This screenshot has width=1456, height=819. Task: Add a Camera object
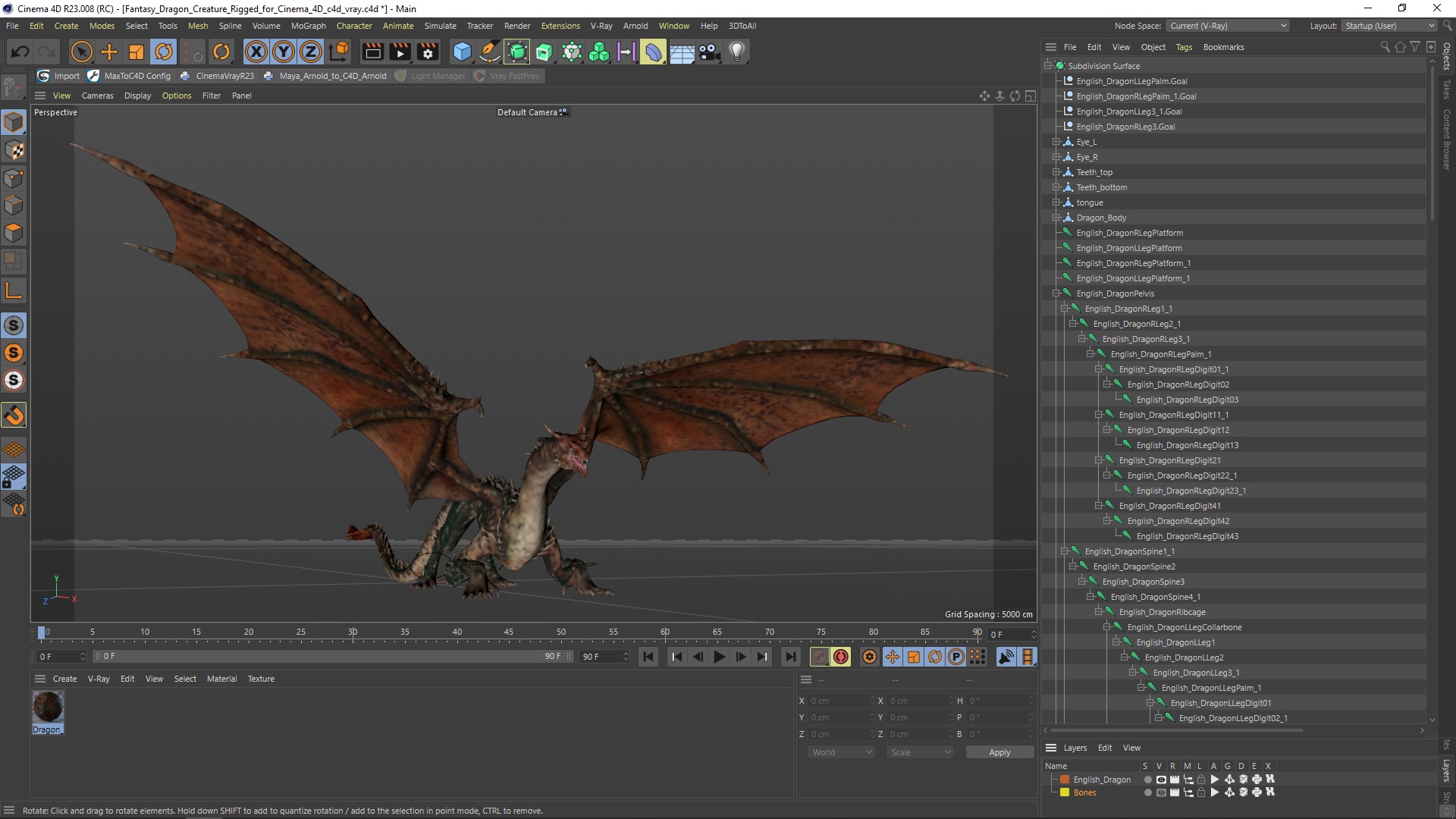click(709, 52)
